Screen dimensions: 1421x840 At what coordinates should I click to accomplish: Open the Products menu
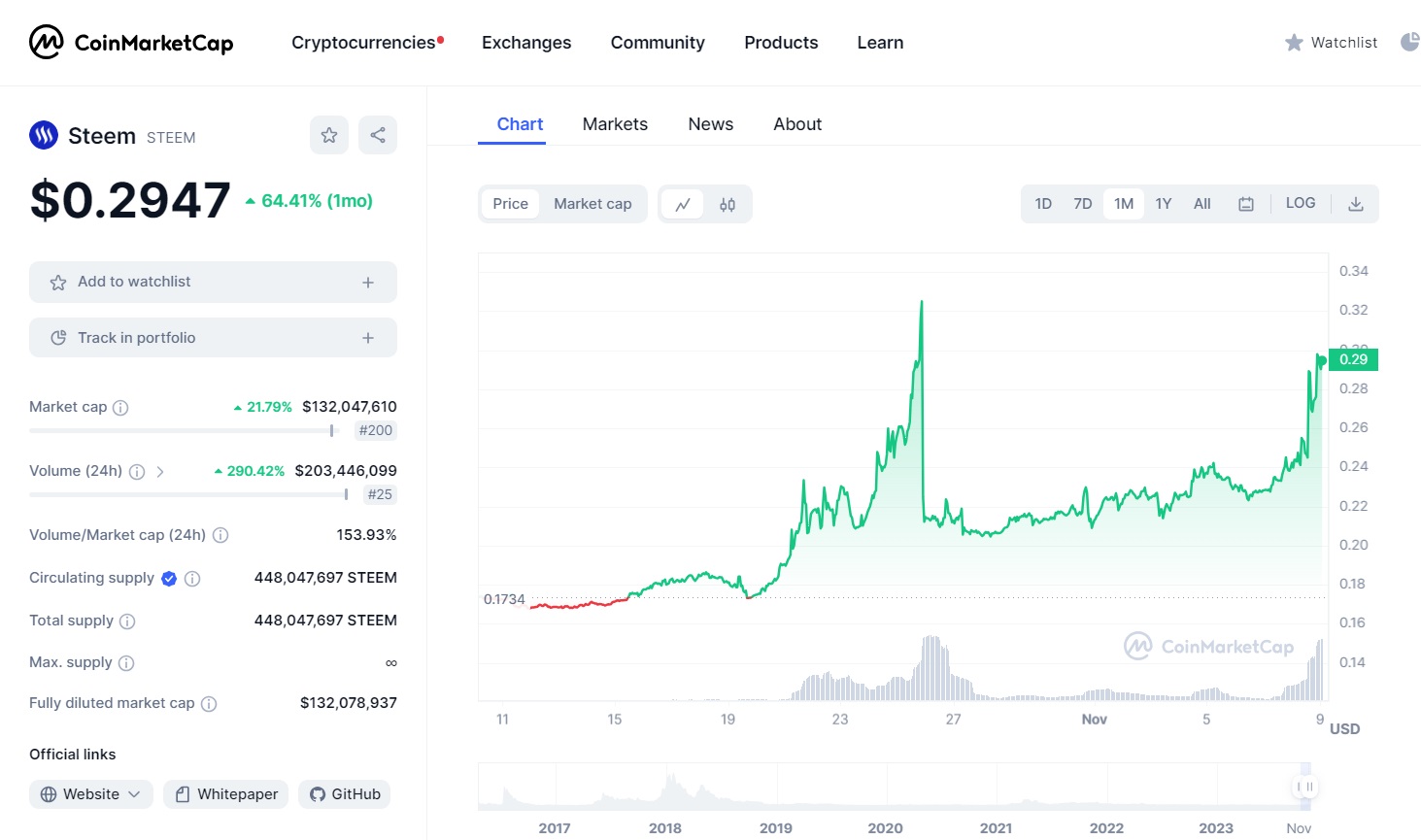pyautogui.click(x=781, y=43)
